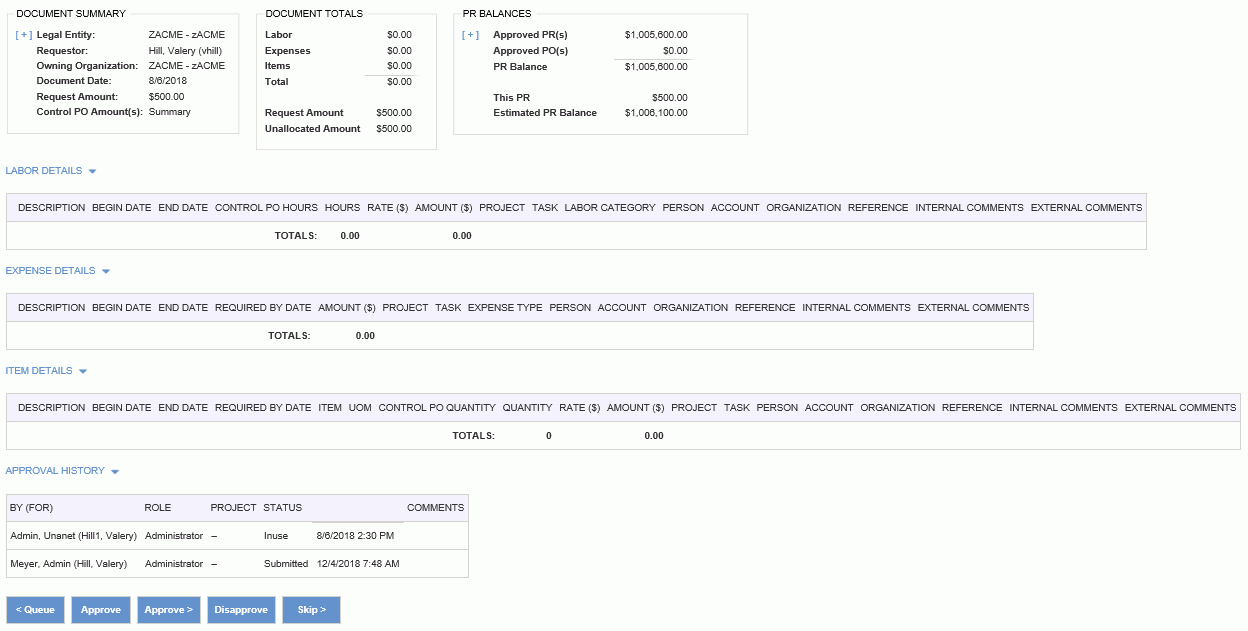Click Approved PO(s) $0.00 value
Viewport: 1248px width, 631px height.
[675, 51]
